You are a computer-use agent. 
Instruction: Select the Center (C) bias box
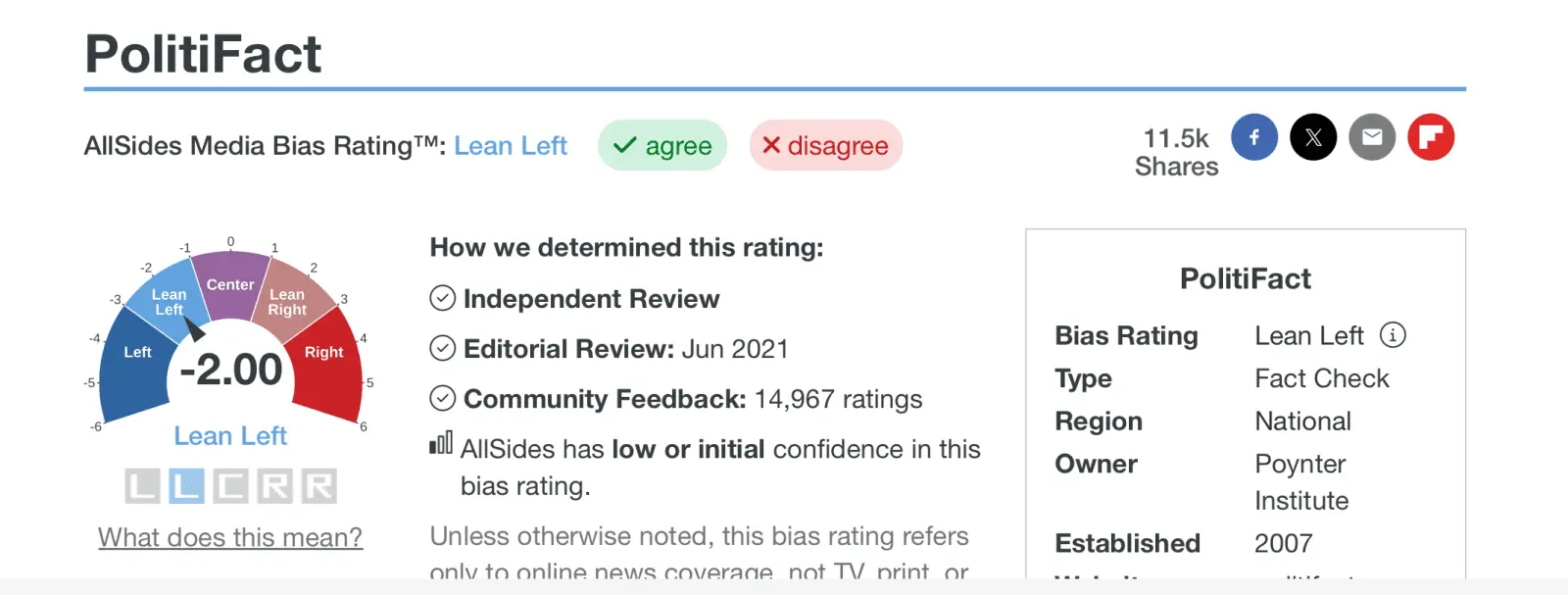pyautogui.click(x=230, y=486)
